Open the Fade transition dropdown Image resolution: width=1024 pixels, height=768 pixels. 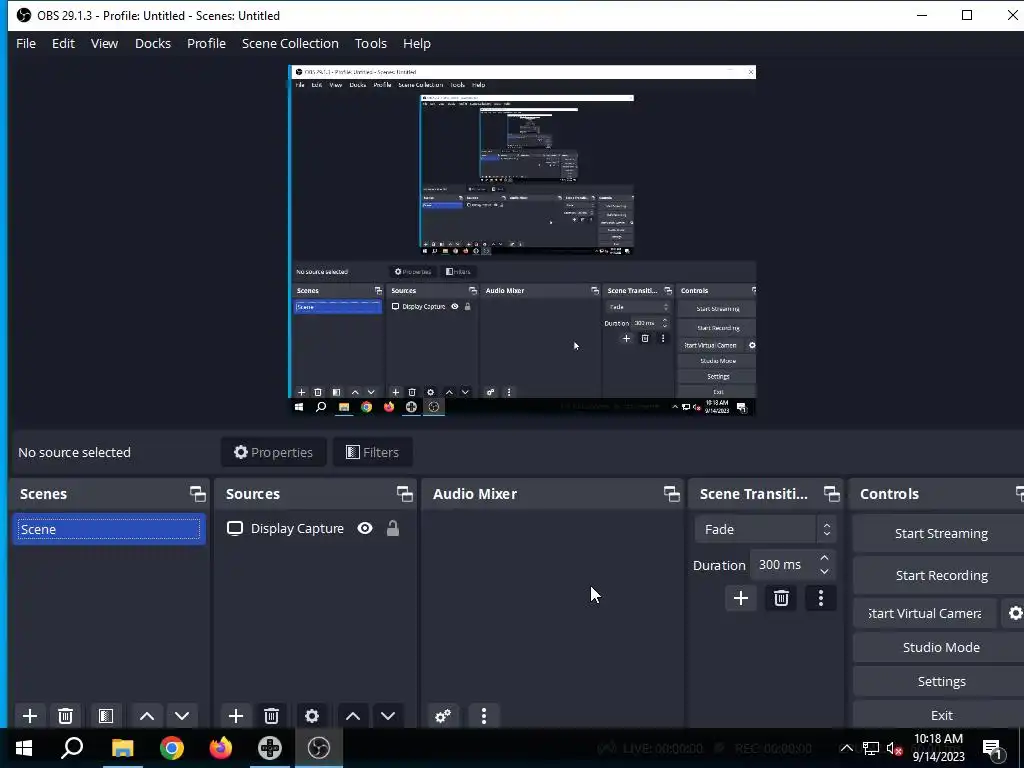765,529
